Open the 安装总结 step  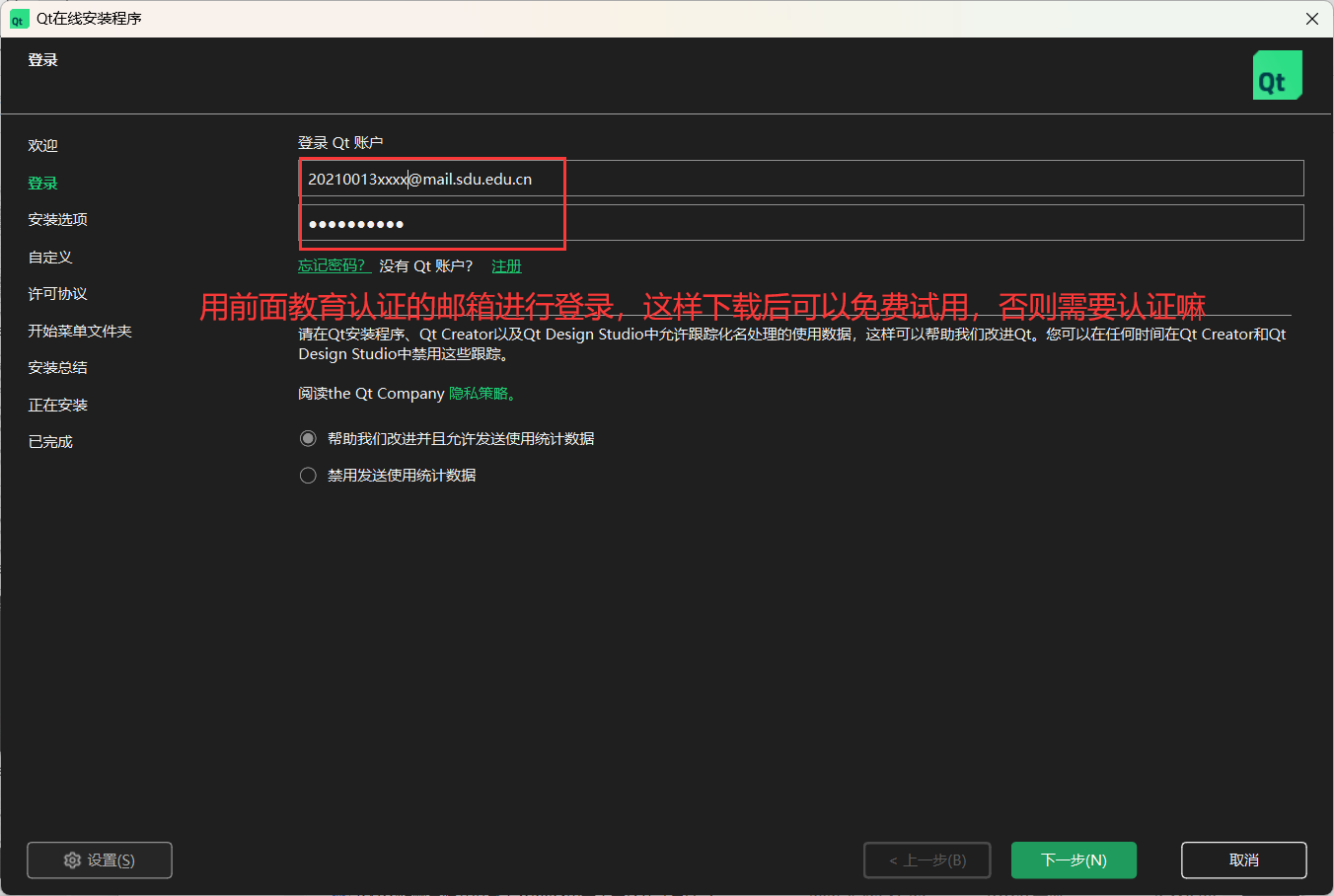[x=55, y=367]
